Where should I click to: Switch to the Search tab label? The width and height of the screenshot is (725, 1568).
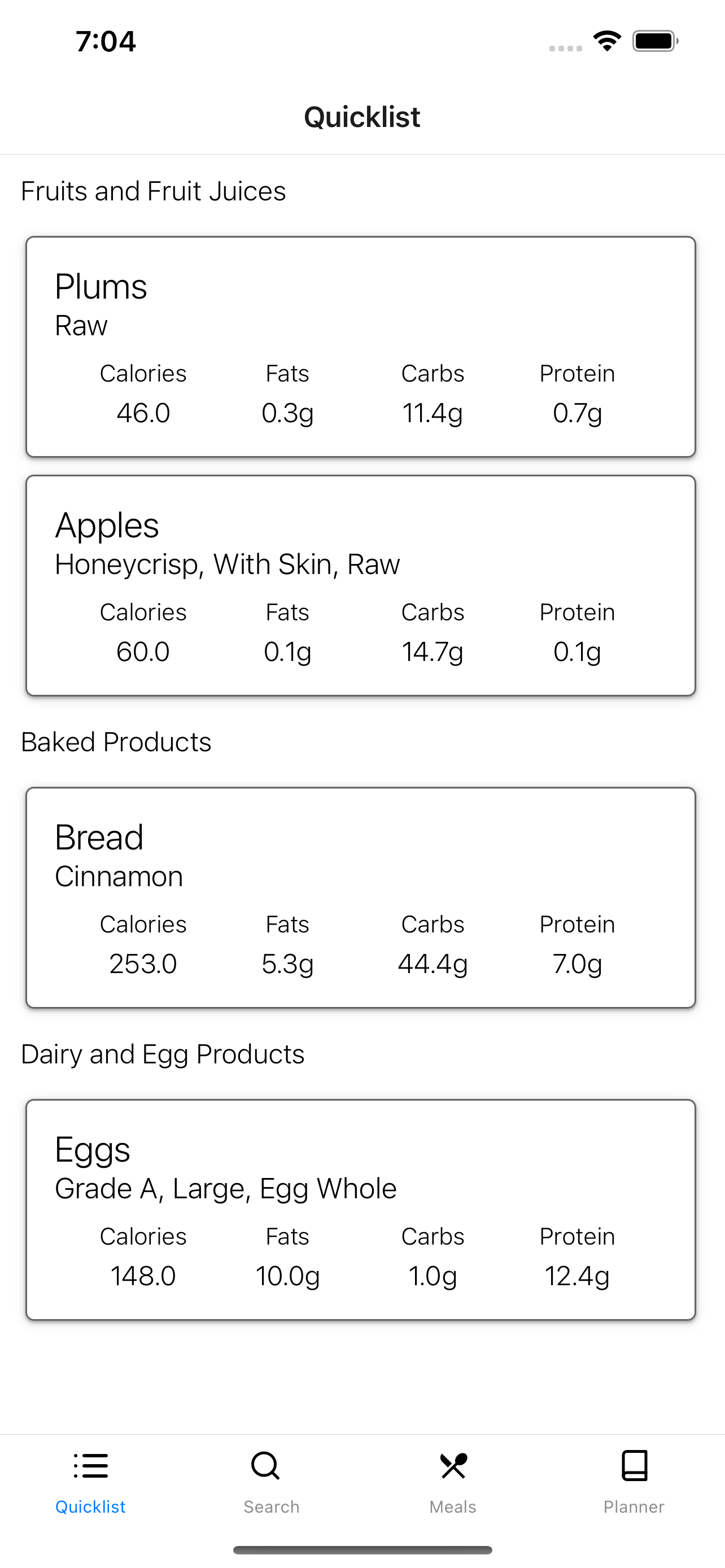(272, 1506)
